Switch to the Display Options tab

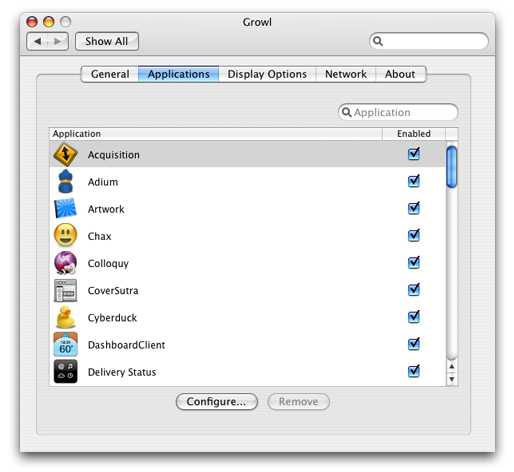(x=267, y=74)
